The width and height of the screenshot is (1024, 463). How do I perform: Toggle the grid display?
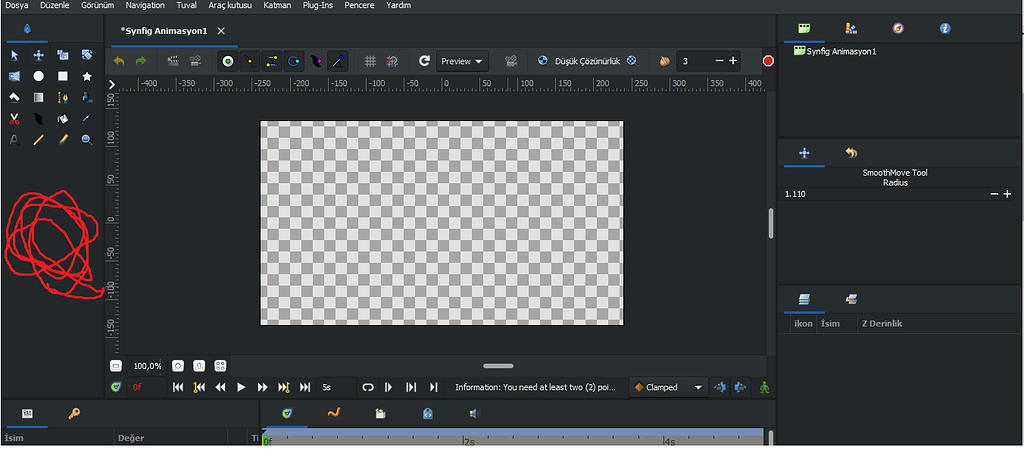click(x=370, y=61)
